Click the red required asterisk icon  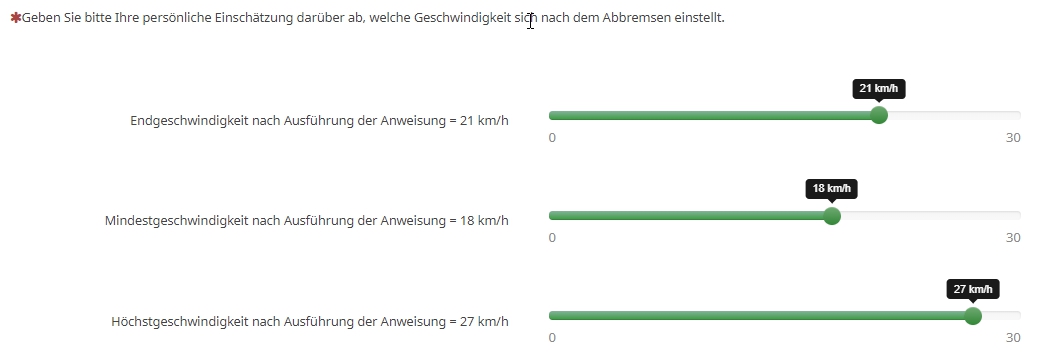pyautogui.click(x=16, y=18)
